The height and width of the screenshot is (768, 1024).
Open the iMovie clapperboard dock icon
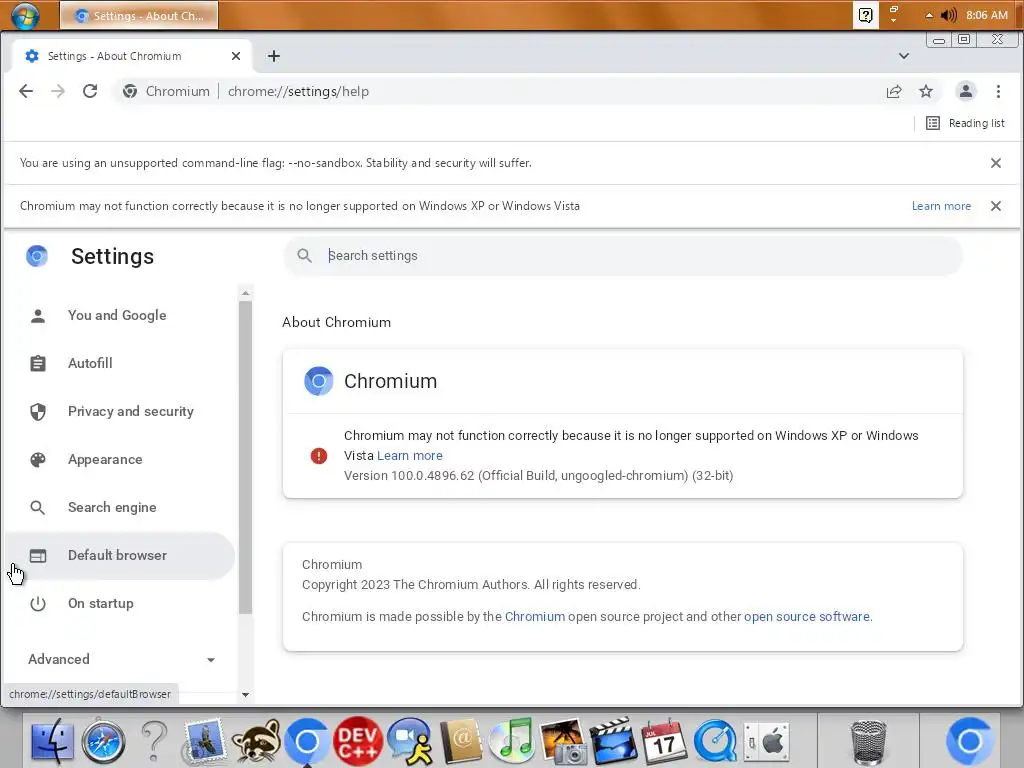(x=613, y=741)
